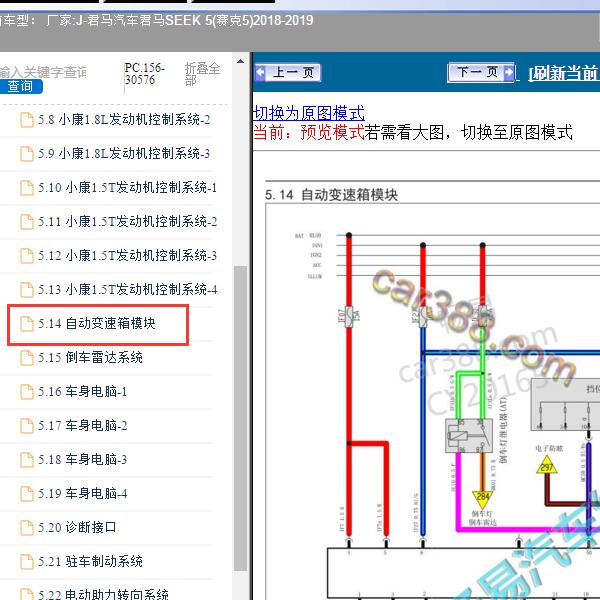The height and width of the screenshot is (600, 600).
Task: Click 切换为原图模式 link
Action: click(309, 113)
